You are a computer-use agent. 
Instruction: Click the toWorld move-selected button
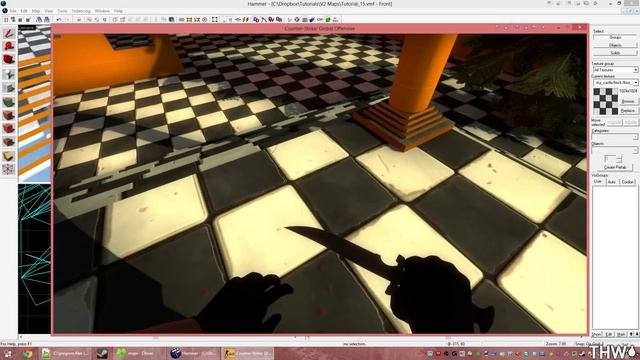tap(614, 122)
